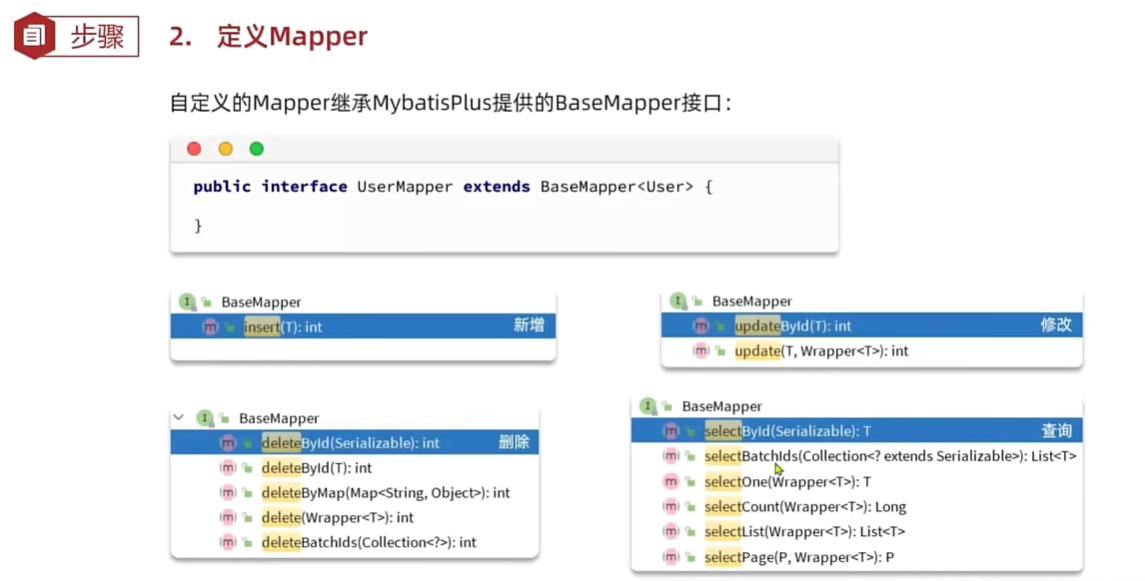Click method icon beside selectBatchIds

670,456
